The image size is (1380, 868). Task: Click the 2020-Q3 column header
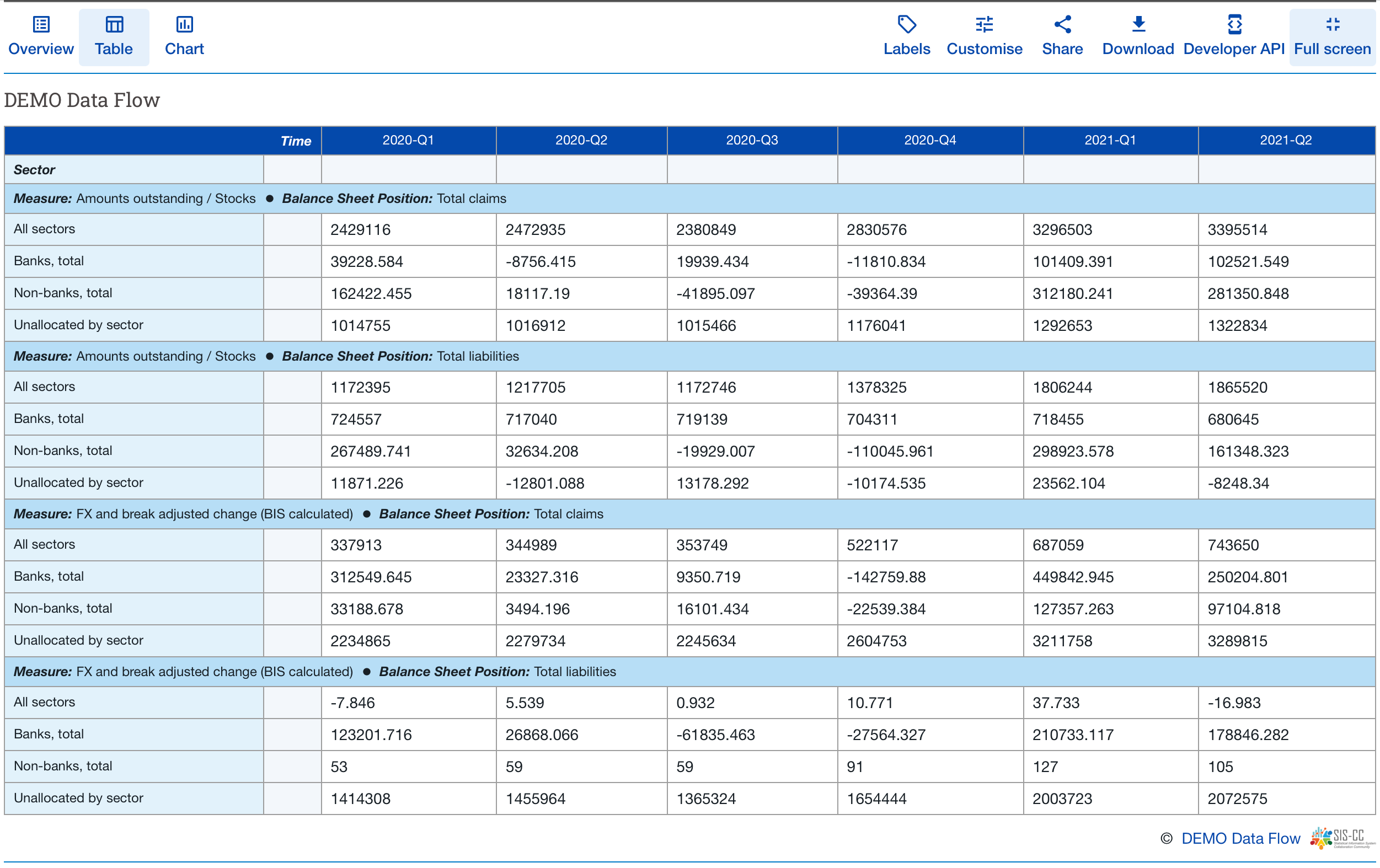coord(751,141)
